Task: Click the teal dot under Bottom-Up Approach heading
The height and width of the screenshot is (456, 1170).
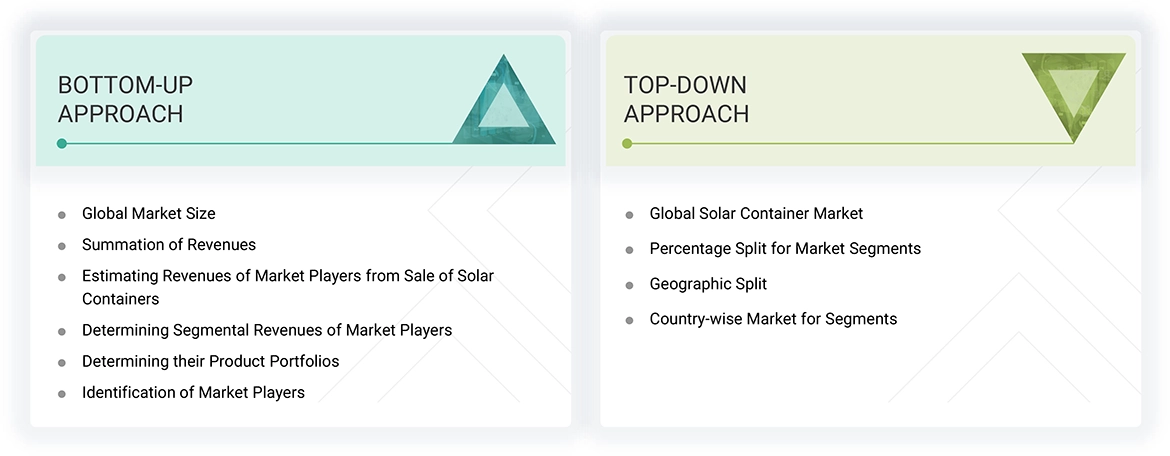Action: click(x=62, y=144)
